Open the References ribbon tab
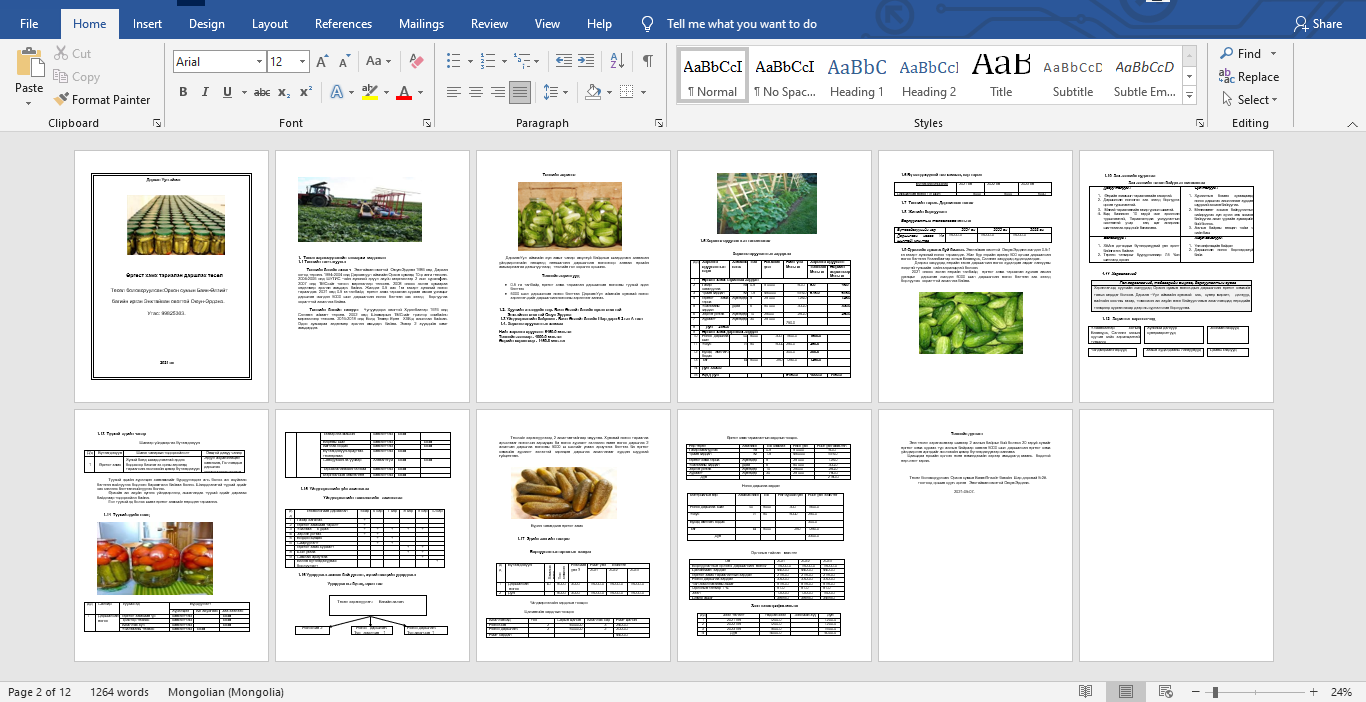This screenshot has width=1366, height=702. 343,24
